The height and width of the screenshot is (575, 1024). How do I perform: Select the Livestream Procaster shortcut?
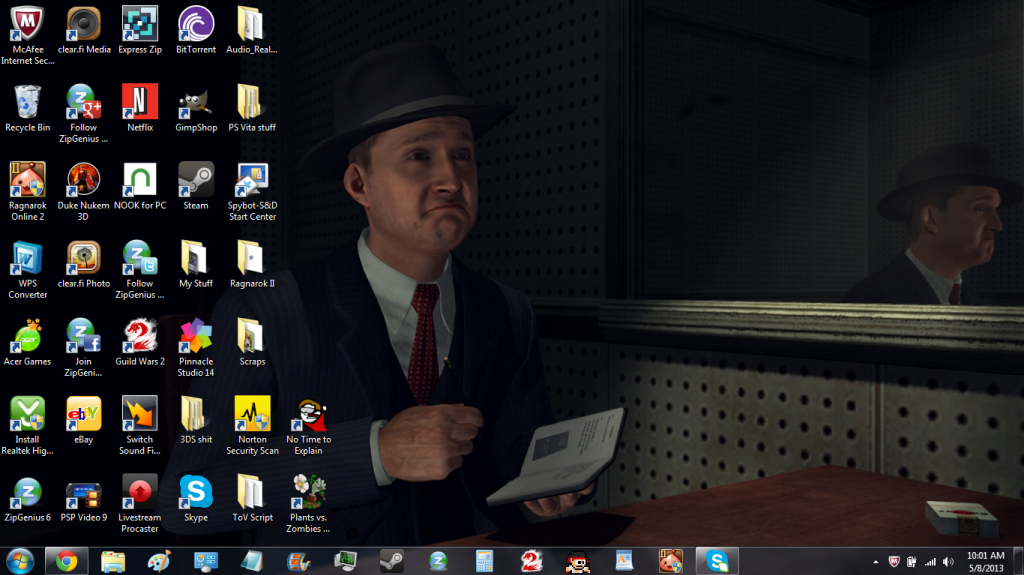[x=140, y=504]
